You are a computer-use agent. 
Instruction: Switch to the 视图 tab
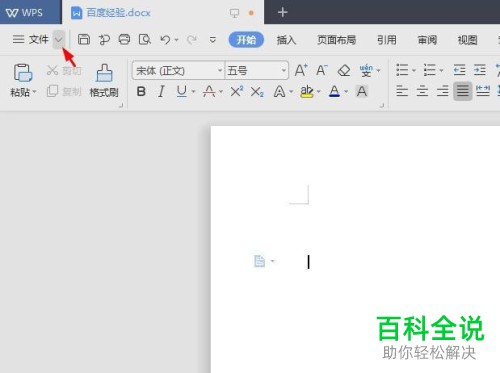(x=468, y=40)
